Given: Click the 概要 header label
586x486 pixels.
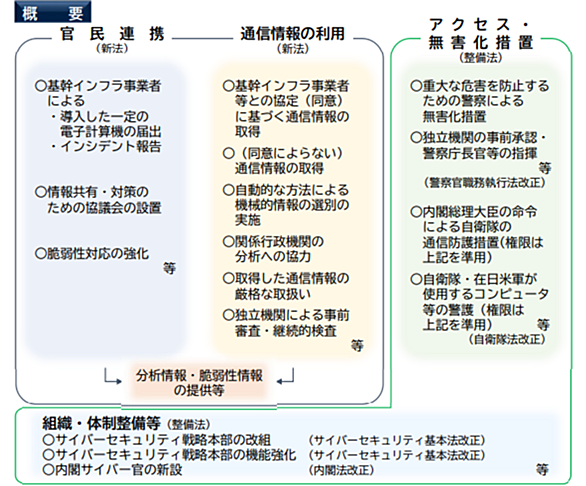Looking at the screenshot, I should pyautogui.click(x=53, y=12).
